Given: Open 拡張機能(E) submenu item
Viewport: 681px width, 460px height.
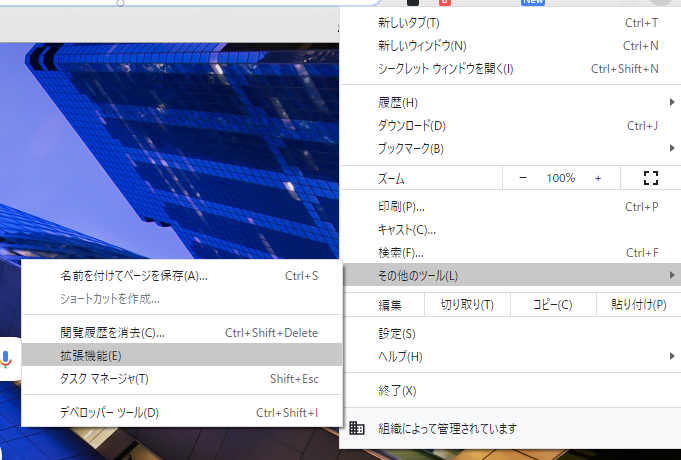Looking at the screenshot, I should coord(182,355).
